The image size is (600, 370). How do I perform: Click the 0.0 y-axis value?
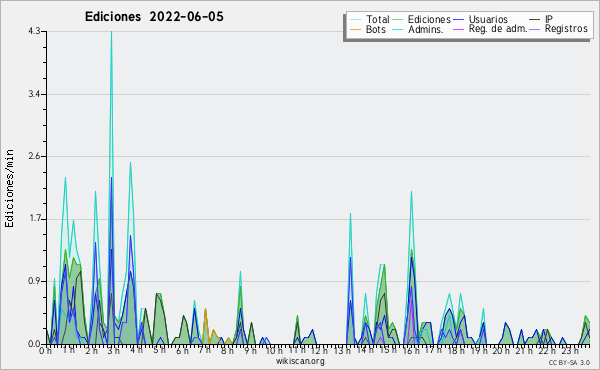(x=34, y=344)
